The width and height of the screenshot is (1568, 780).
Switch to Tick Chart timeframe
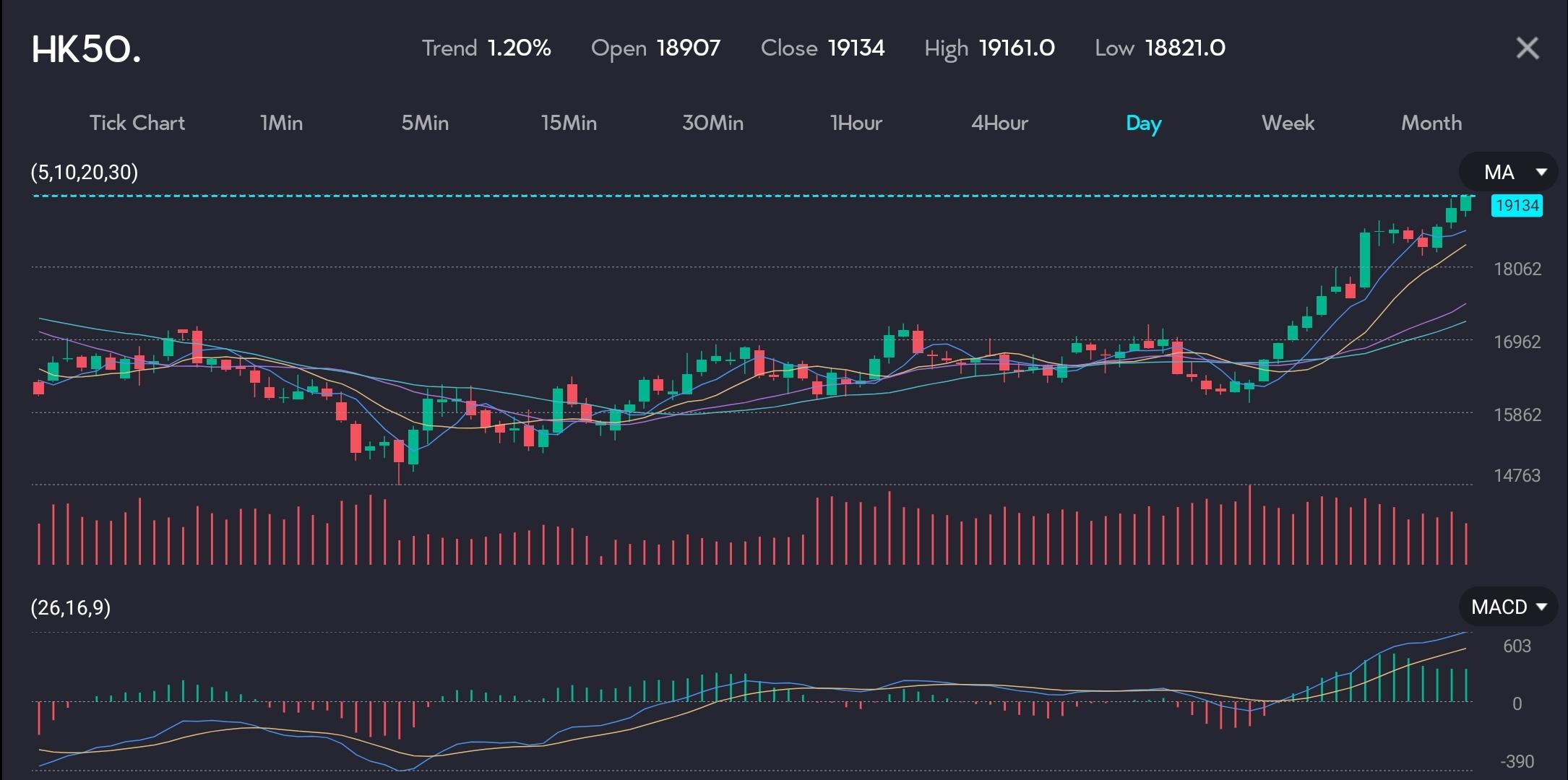[137, 123]
